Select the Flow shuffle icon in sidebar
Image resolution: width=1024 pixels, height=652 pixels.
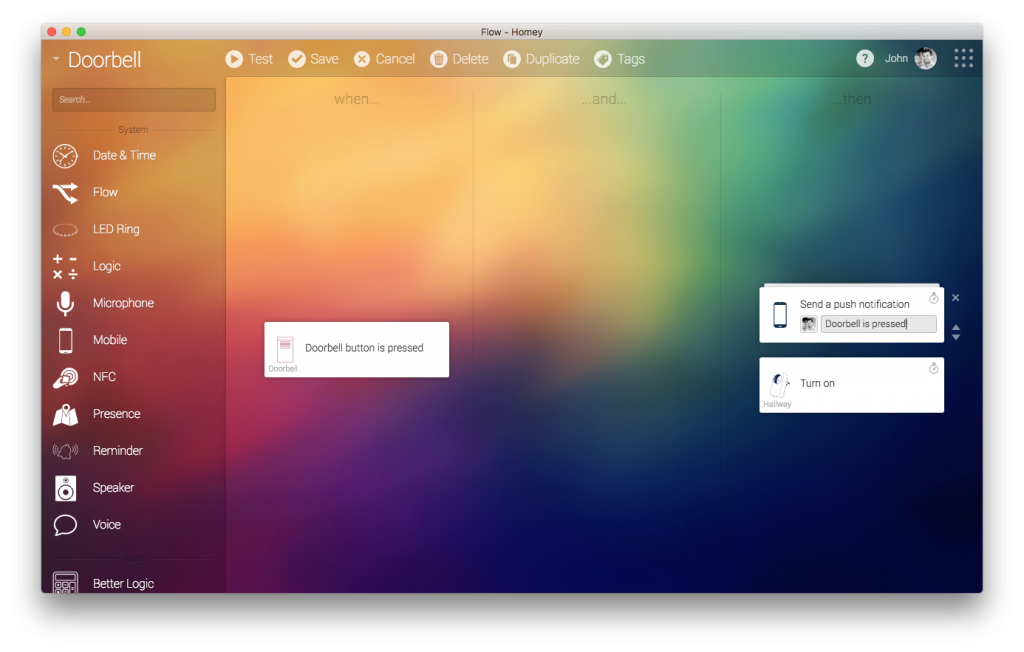tap(65, 193)
